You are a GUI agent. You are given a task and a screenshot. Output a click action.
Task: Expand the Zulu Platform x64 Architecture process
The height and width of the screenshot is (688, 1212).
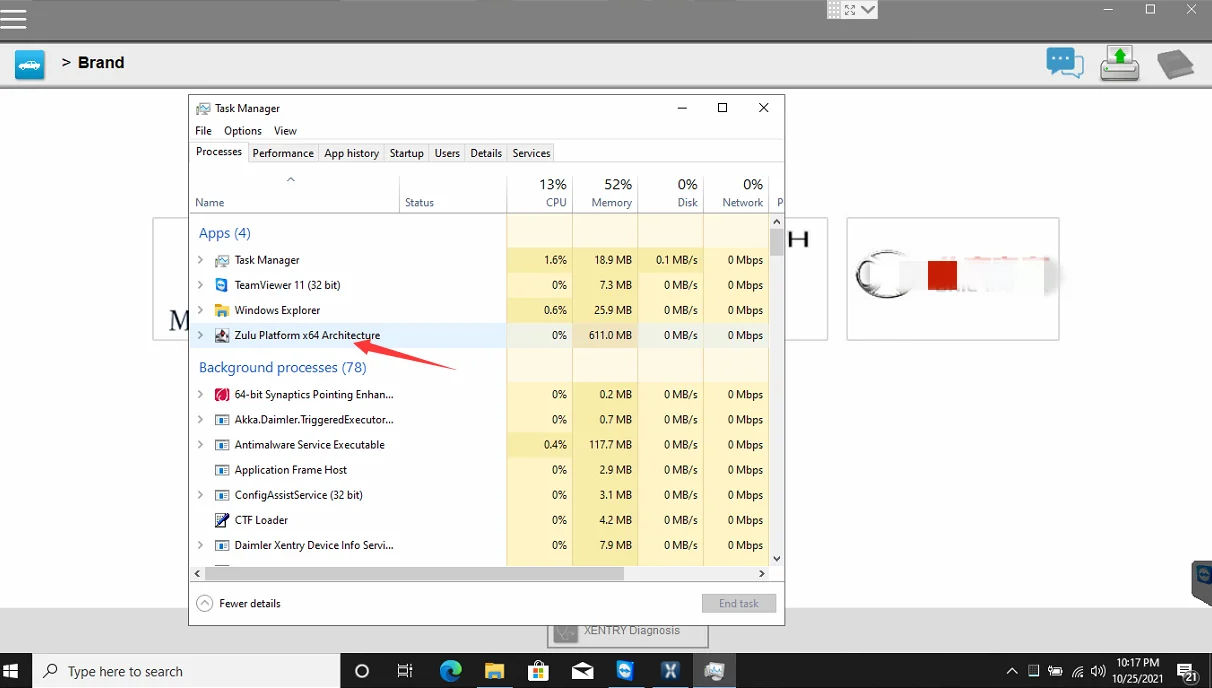tap(200, 336)
